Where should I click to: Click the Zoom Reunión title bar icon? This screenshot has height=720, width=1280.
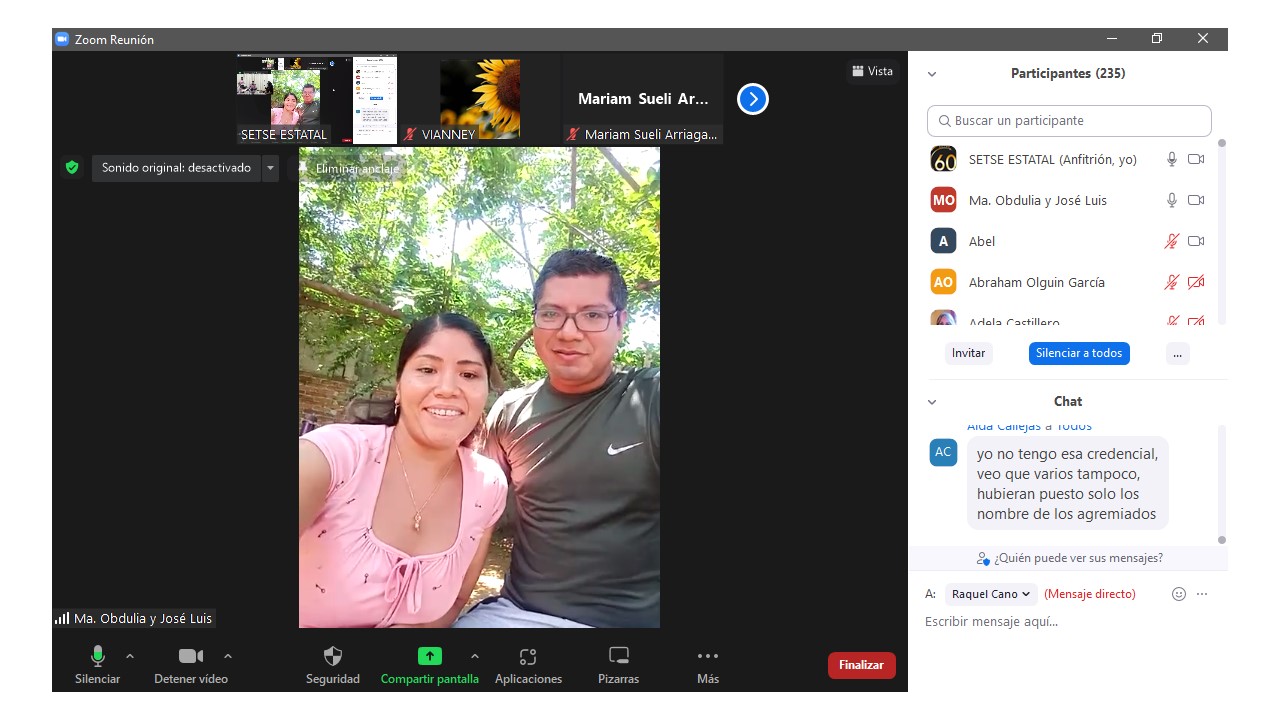coord(62,39)
